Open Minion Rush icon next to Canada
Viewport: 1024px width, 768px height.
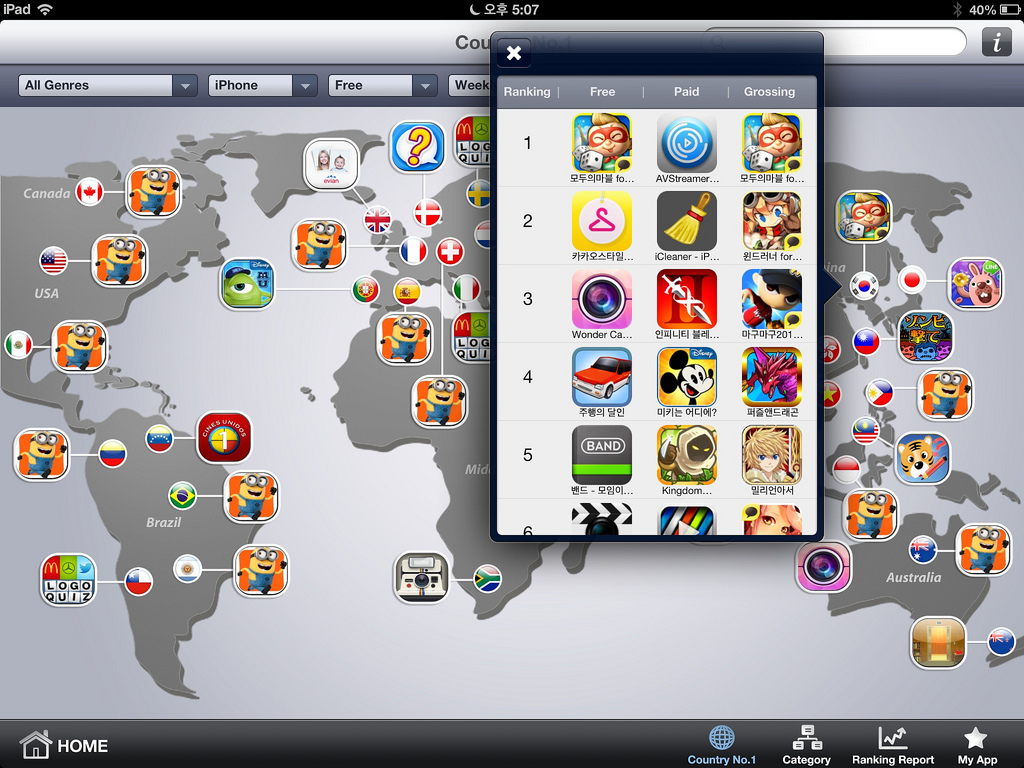point(153,192)
